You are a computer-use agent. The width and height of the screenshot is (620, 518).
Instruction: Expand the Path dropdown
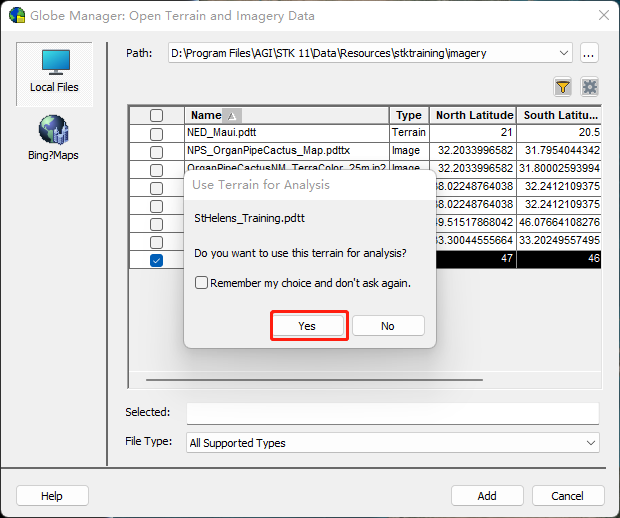tap(564, 53)
